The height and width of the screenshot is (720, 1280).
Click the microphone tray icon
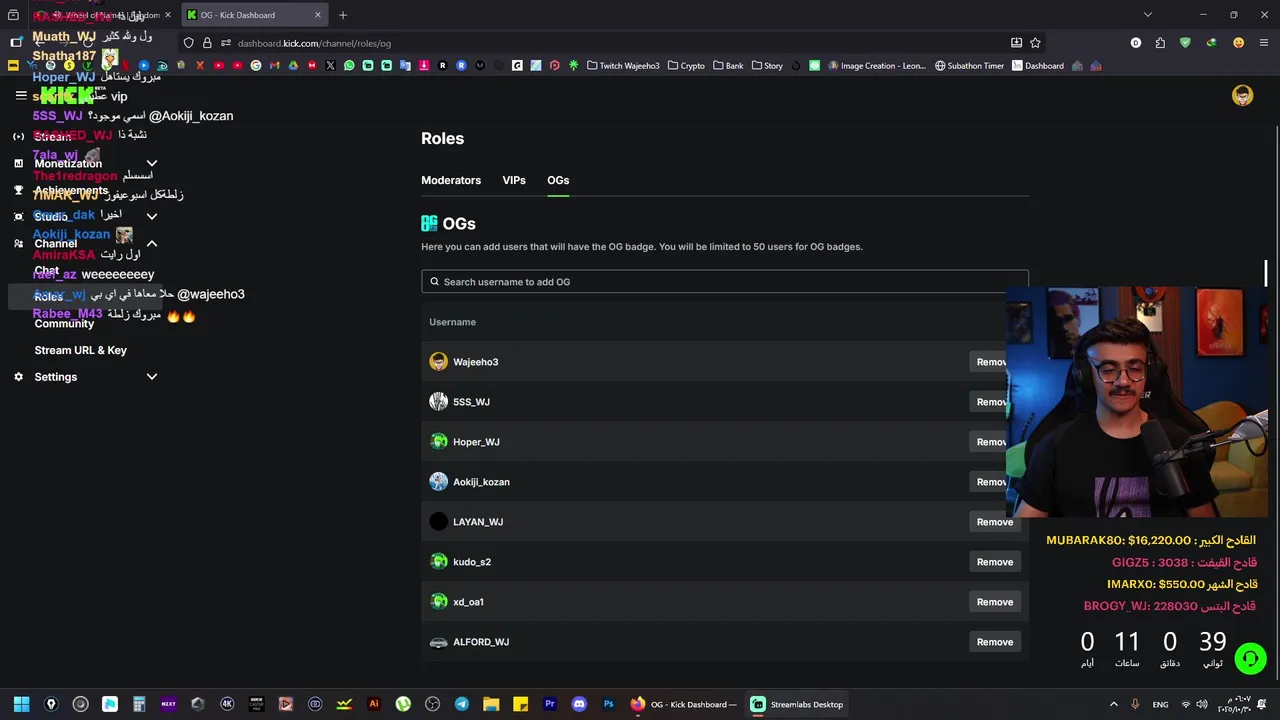pos(1135,704)
